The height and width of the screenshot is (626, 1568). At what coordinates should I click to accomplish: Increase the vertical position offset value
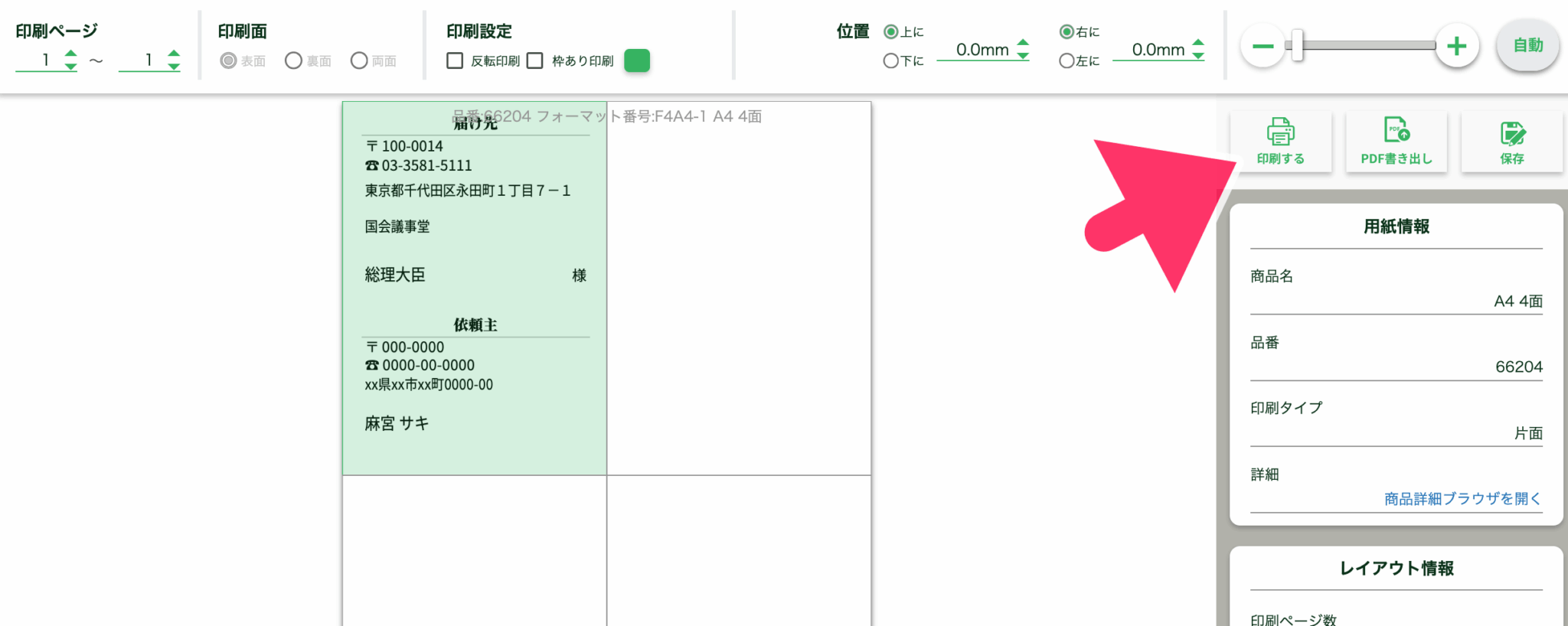tap(1023, 42)
